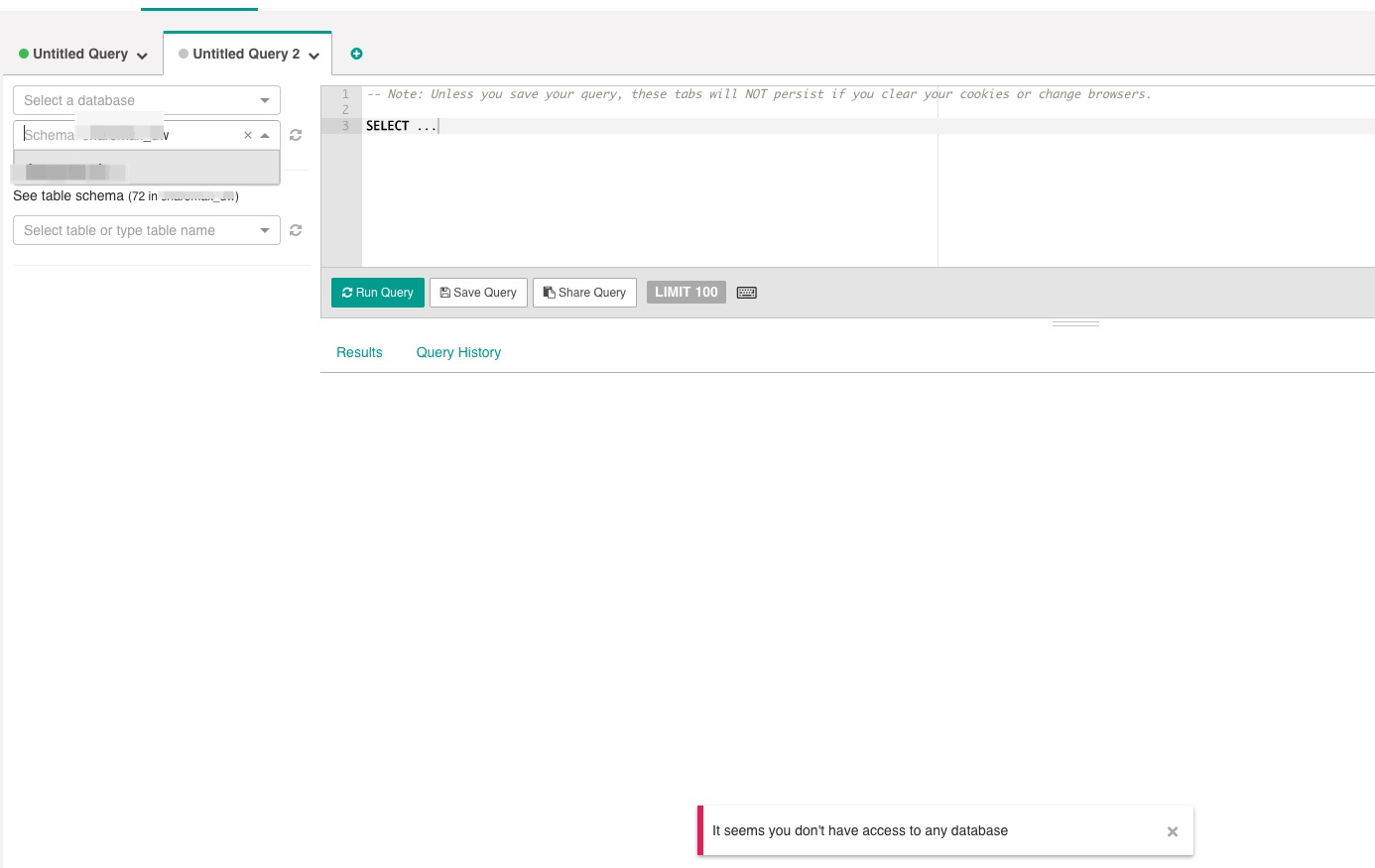The width and height of the screenshot is (1375, 868).
Task: Open keyboard shortcuts via keyboard icon
Action: point(746,292)
